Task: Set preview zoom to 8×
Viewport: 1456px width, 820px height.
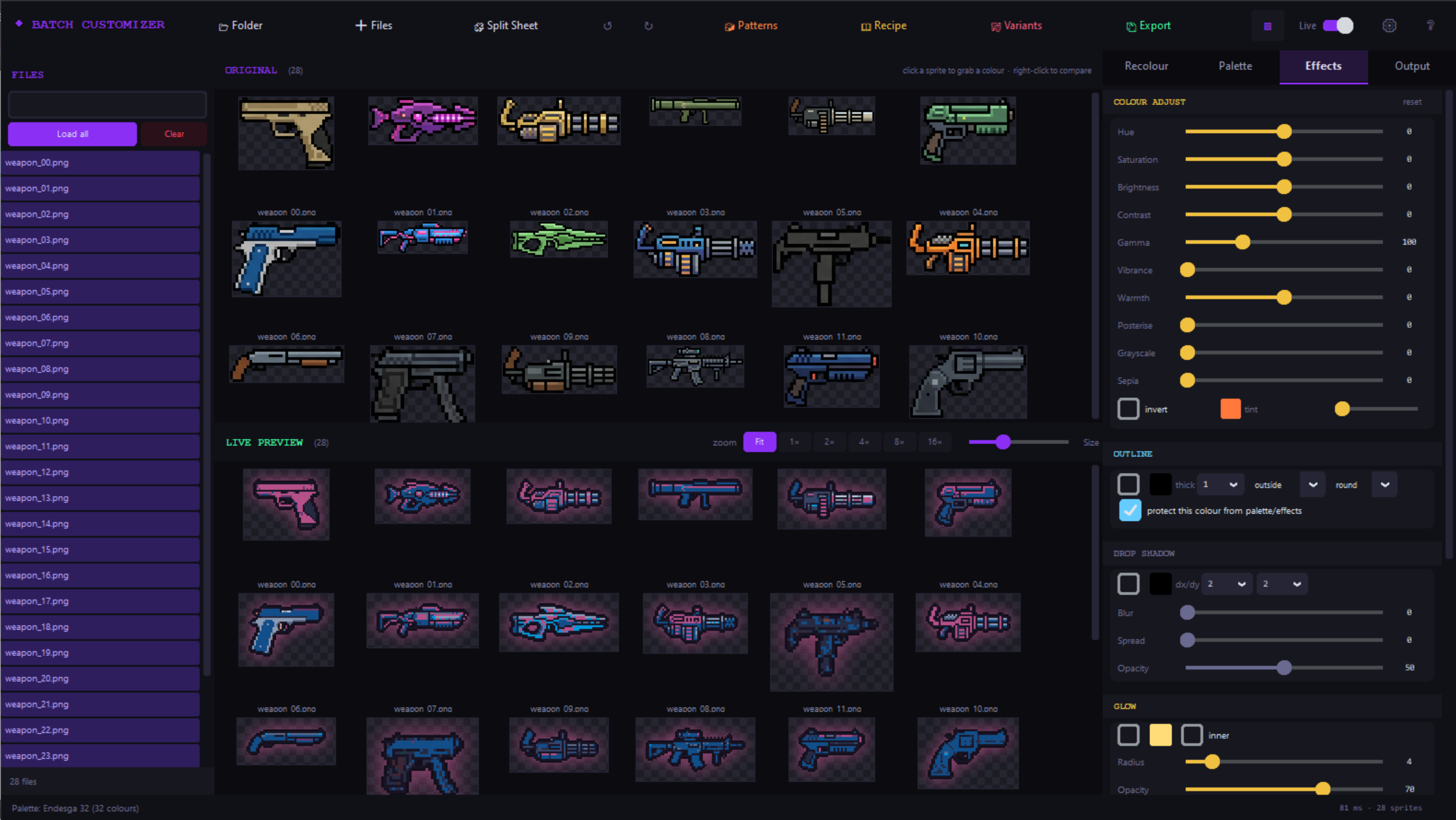Action: point(899,442)
